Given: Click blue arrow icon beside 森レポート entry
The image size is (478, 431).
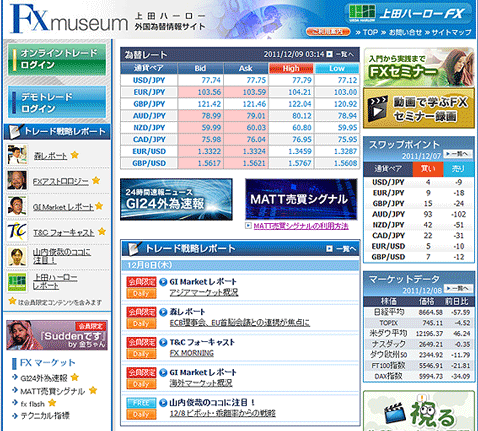Looking at the screenshot, I should point(163,312).
